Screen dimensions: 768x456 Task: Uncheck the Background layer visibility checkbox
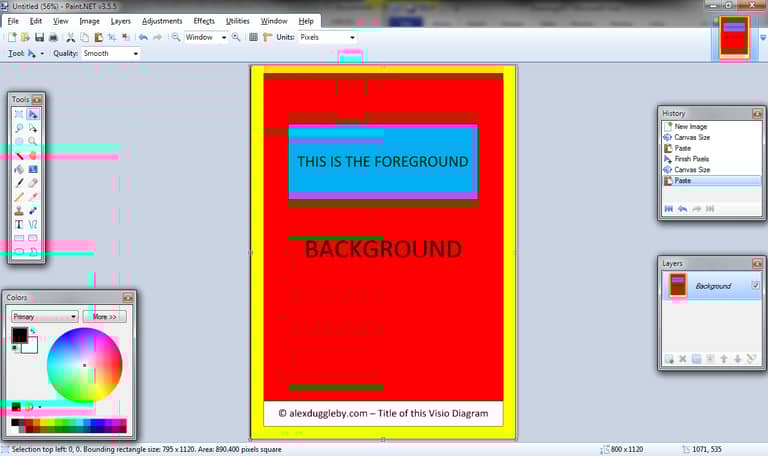(x=755, y=286)
